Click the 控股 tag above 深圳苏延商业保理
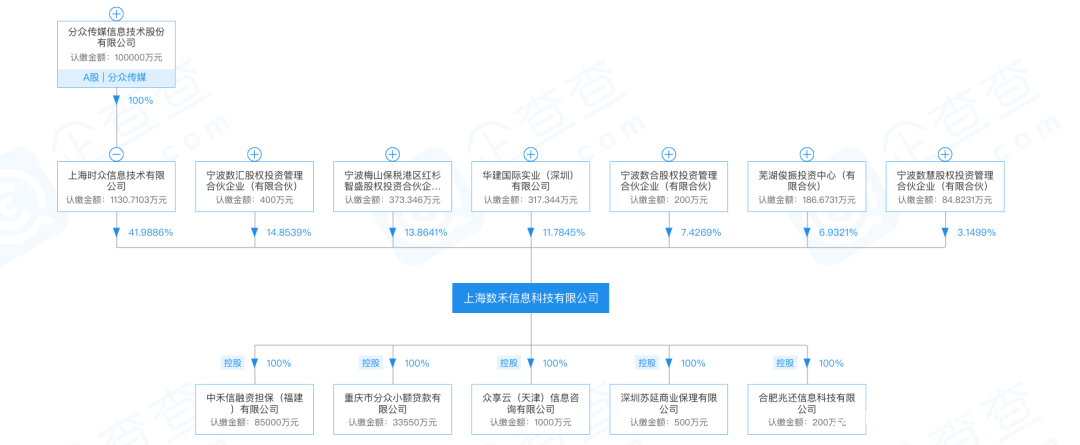Screen dimensions: 1080x445 (x=647, y=363)
